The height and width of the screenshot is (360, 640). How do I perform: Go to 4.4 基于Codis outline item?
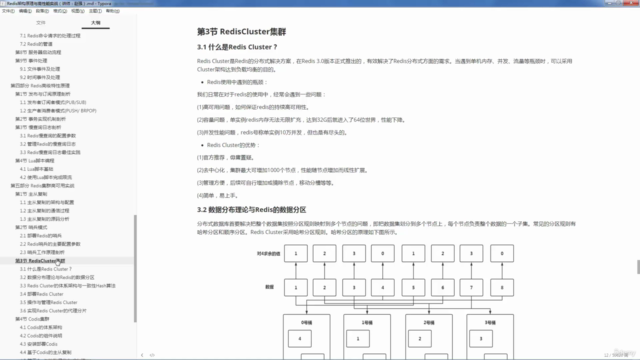pos(46,352)
